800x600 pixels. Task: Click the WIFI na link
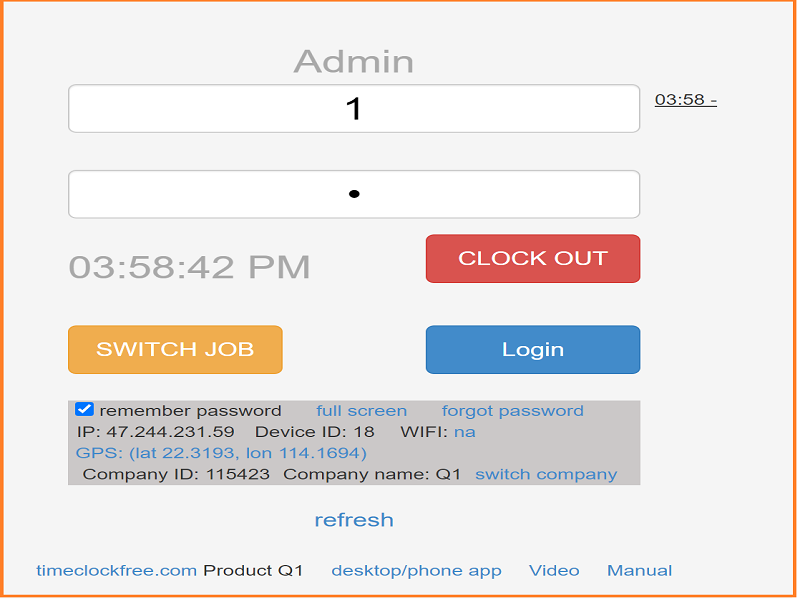coord(464,432)
